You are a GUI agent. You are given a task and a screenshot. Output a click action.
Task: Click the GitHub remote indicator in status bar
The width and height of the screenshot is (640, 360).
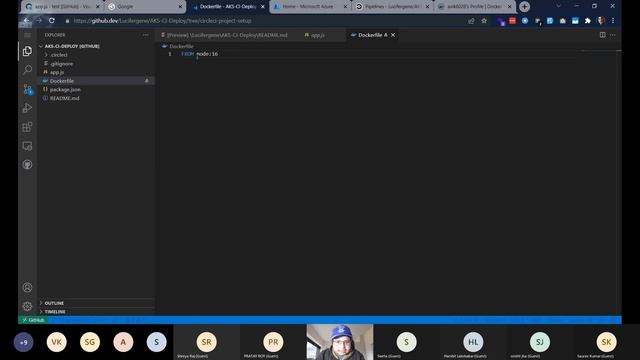33,320
